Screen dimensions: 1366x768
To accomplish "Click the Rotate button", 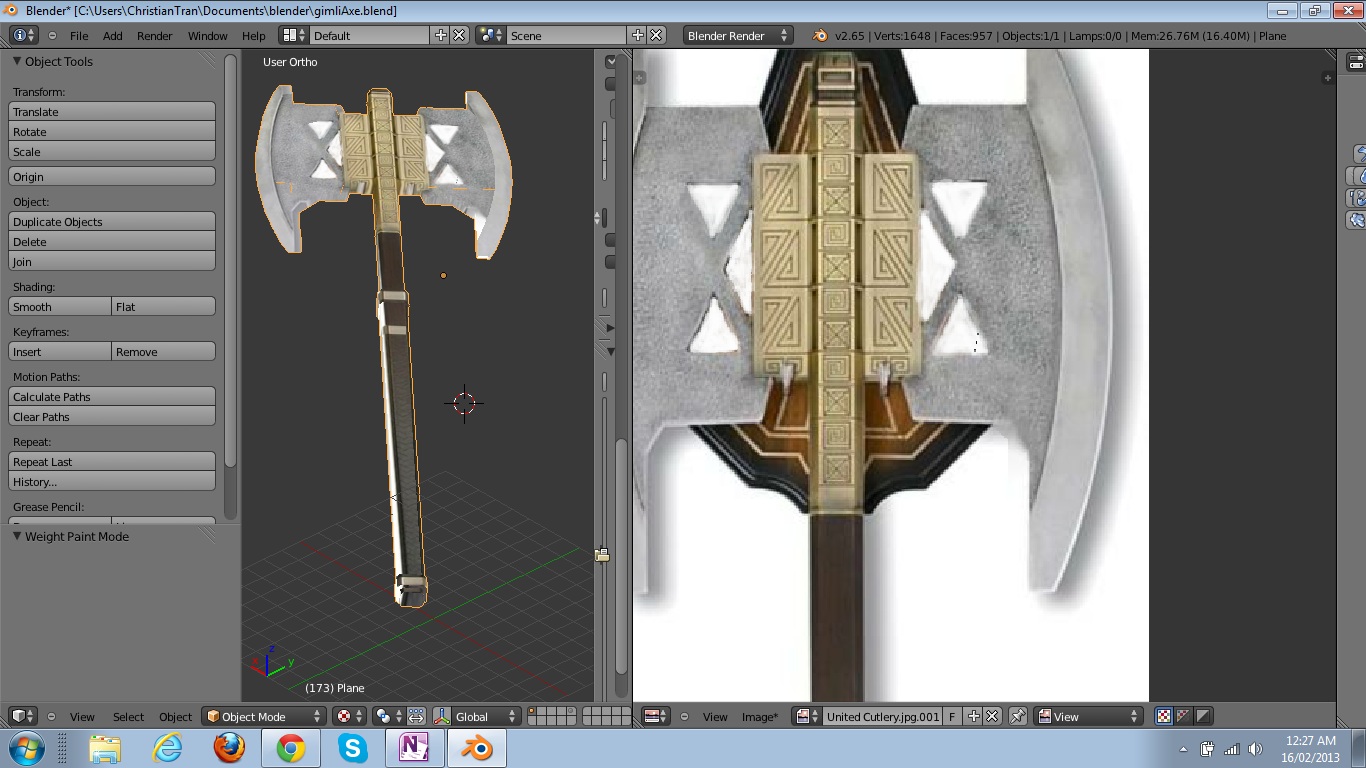I will (x=112, y=132).
